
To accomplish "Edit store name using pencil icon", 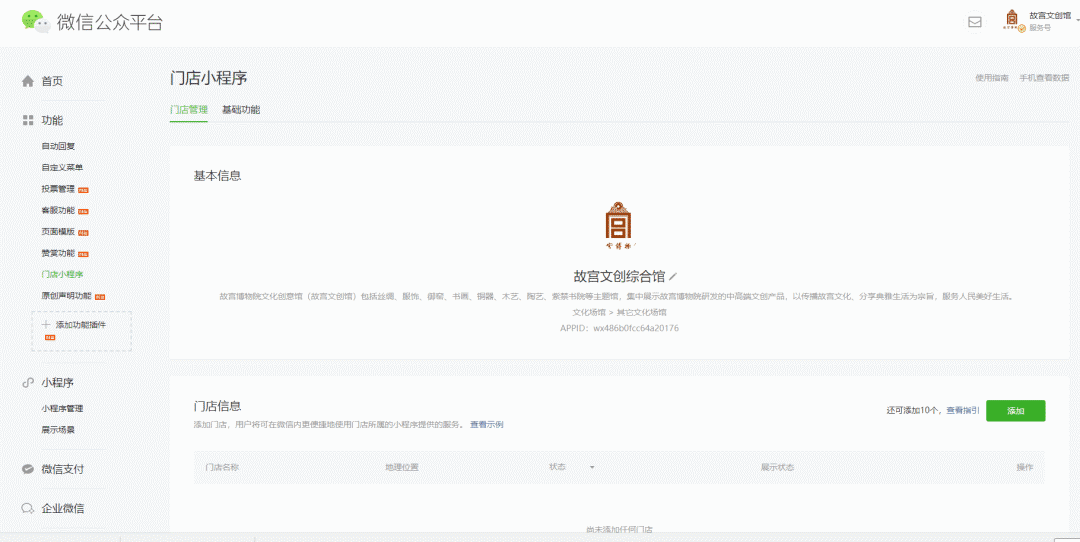I will click(674, 277).
